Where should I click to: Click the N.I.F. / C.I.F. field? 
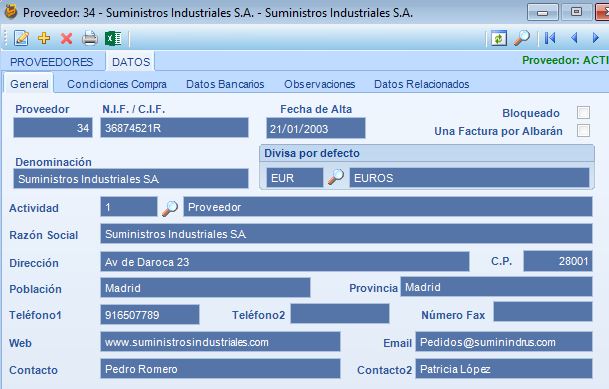coord(174,128)
